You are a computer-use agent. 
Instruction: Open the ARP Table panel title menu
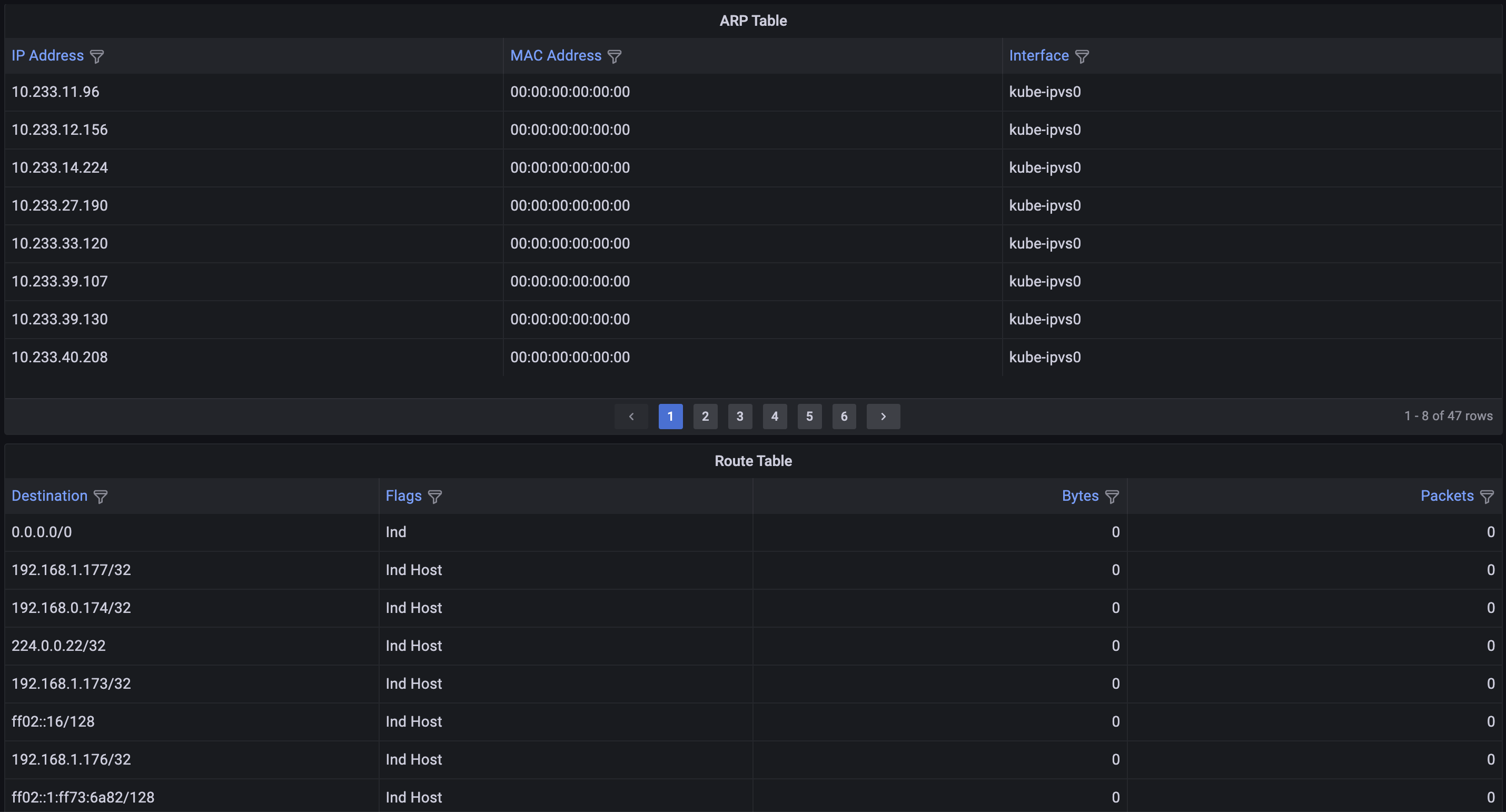[753, 21]
